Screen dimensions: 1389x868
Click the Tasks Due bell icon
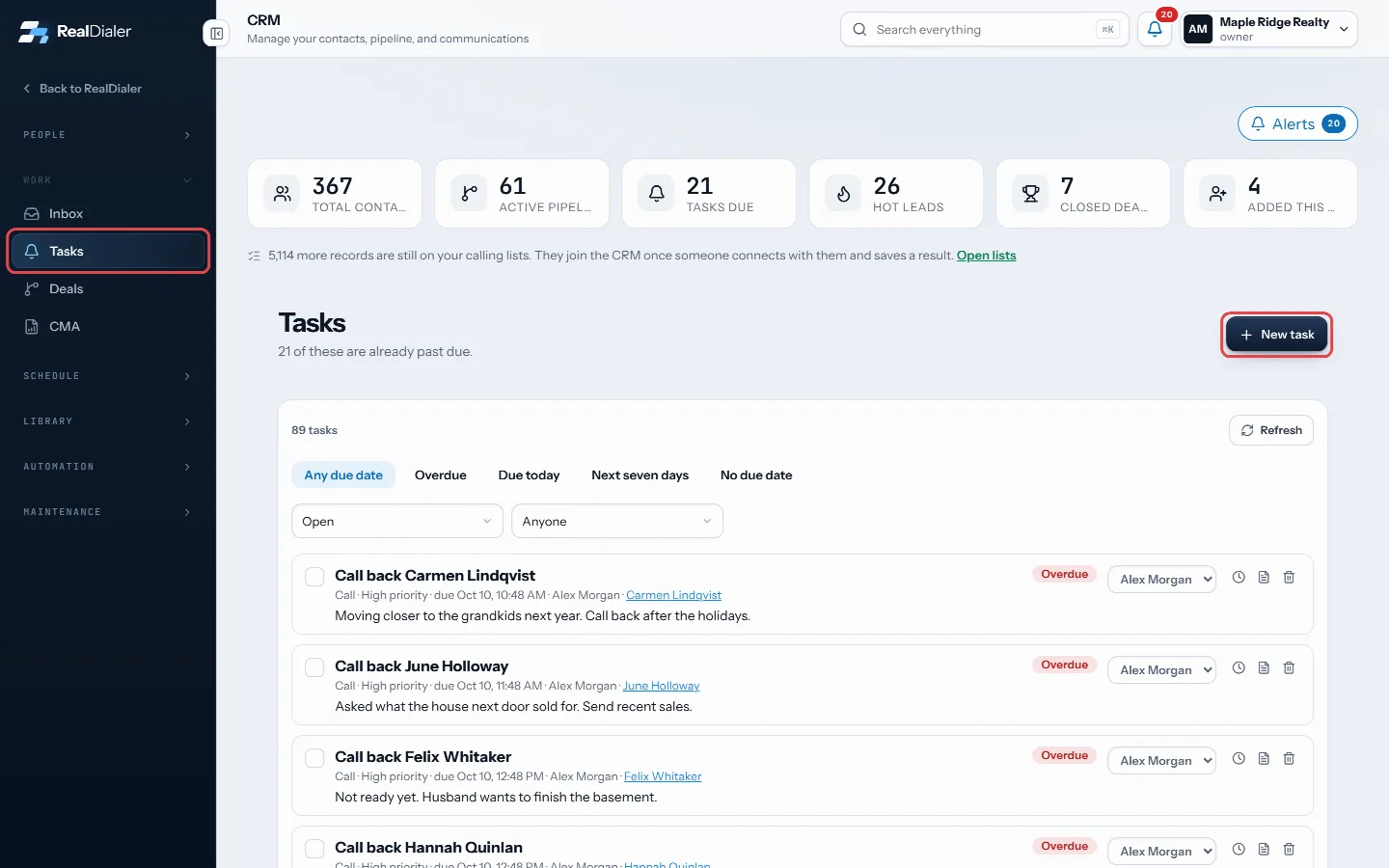pos(656,194)
